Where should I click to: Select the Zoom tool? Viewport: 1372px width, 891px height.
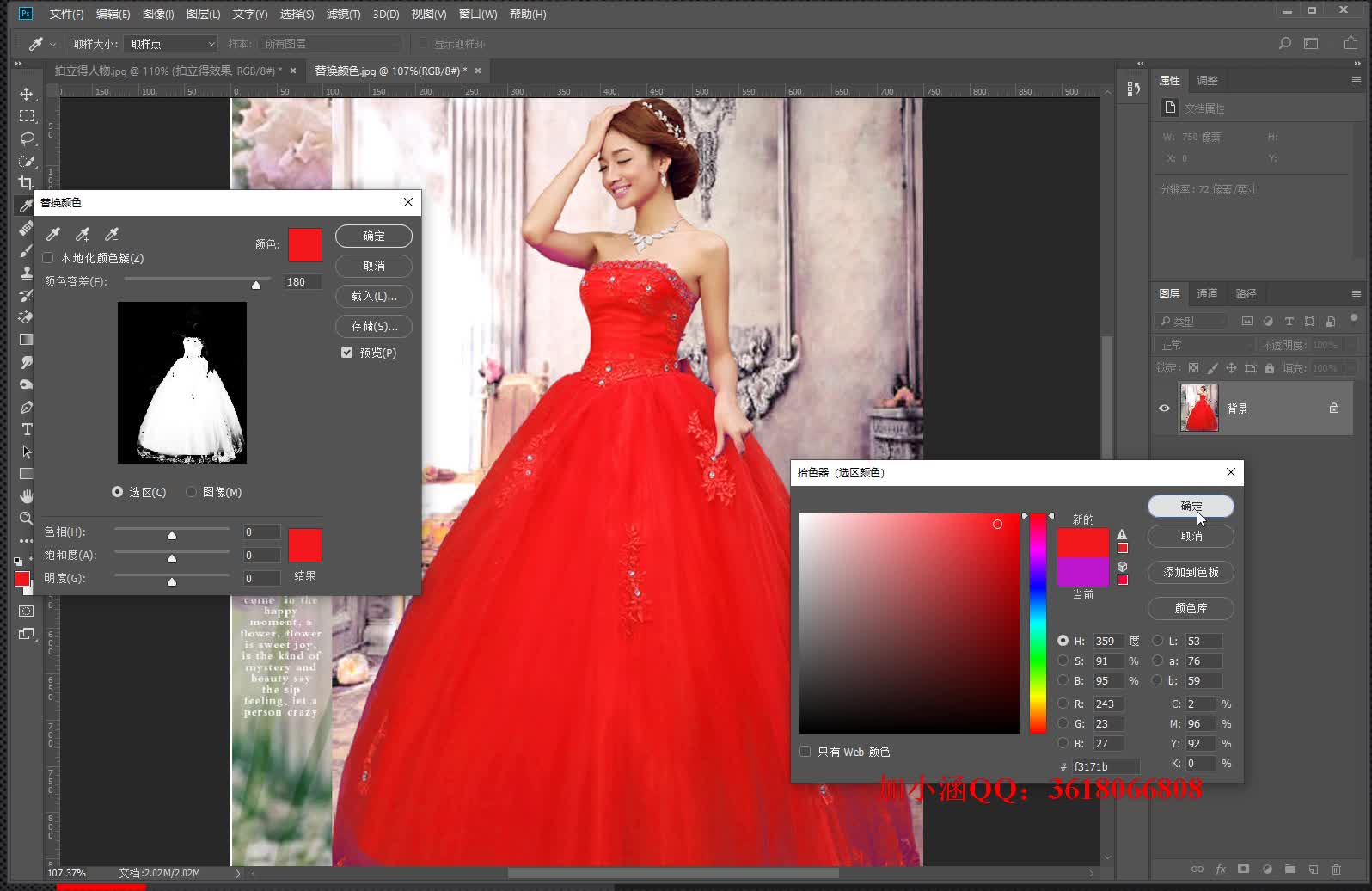point(27,518)
